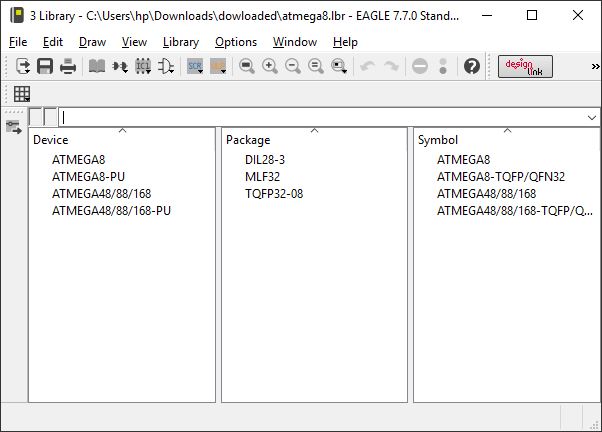
Task: Run a script via SCR icon
Action: click(x=195, y=66)
